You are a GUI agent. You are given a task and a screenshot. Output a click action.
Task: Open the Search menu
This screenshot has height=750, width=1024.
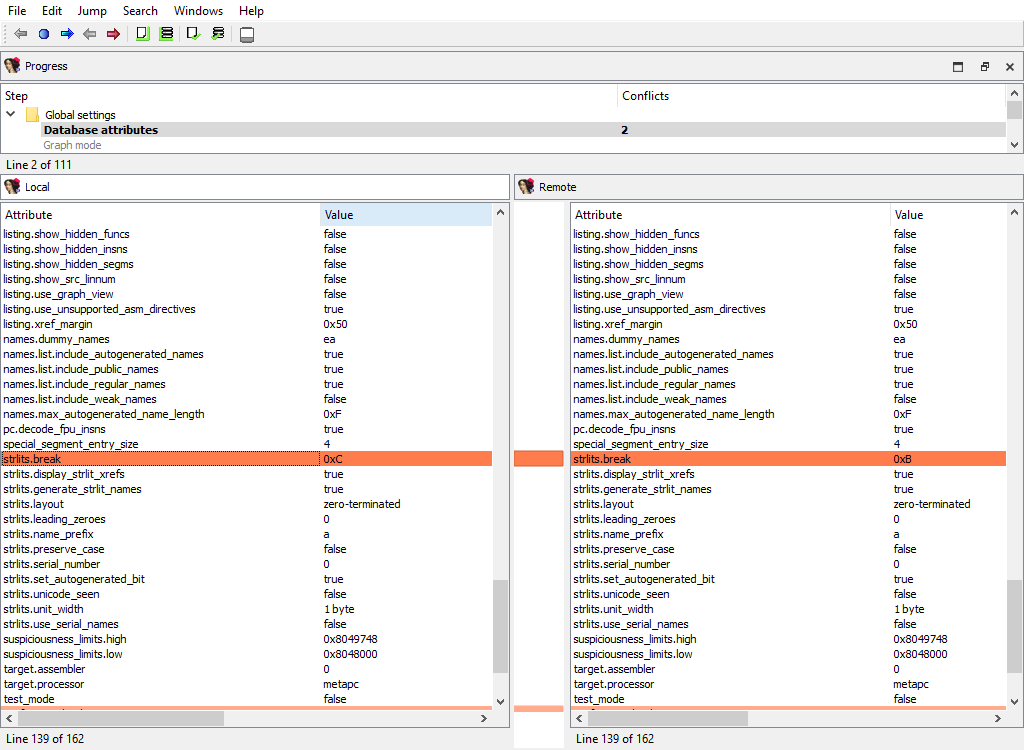point(140,11)
